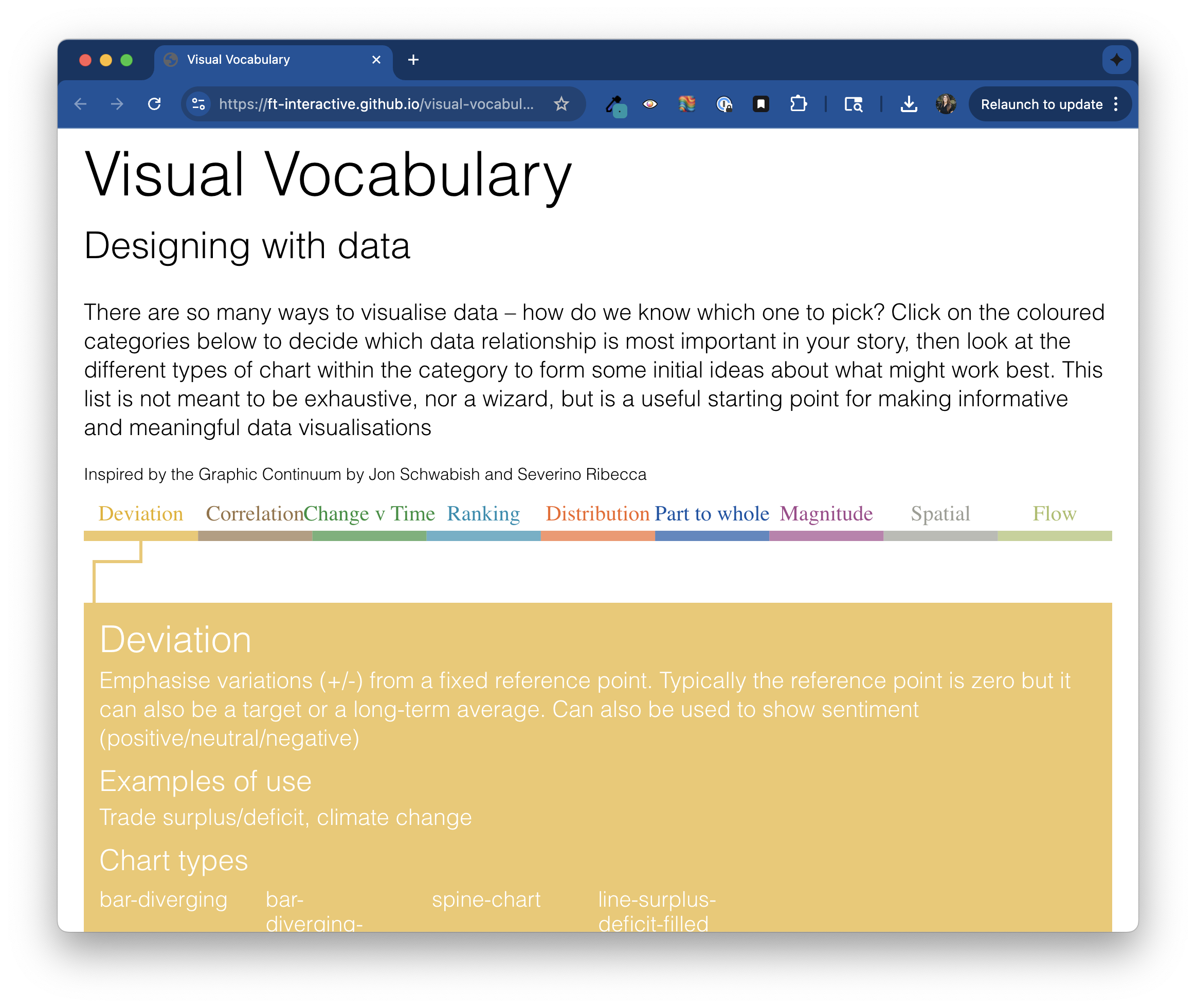Bookmark this page with the star

point(561,104)
